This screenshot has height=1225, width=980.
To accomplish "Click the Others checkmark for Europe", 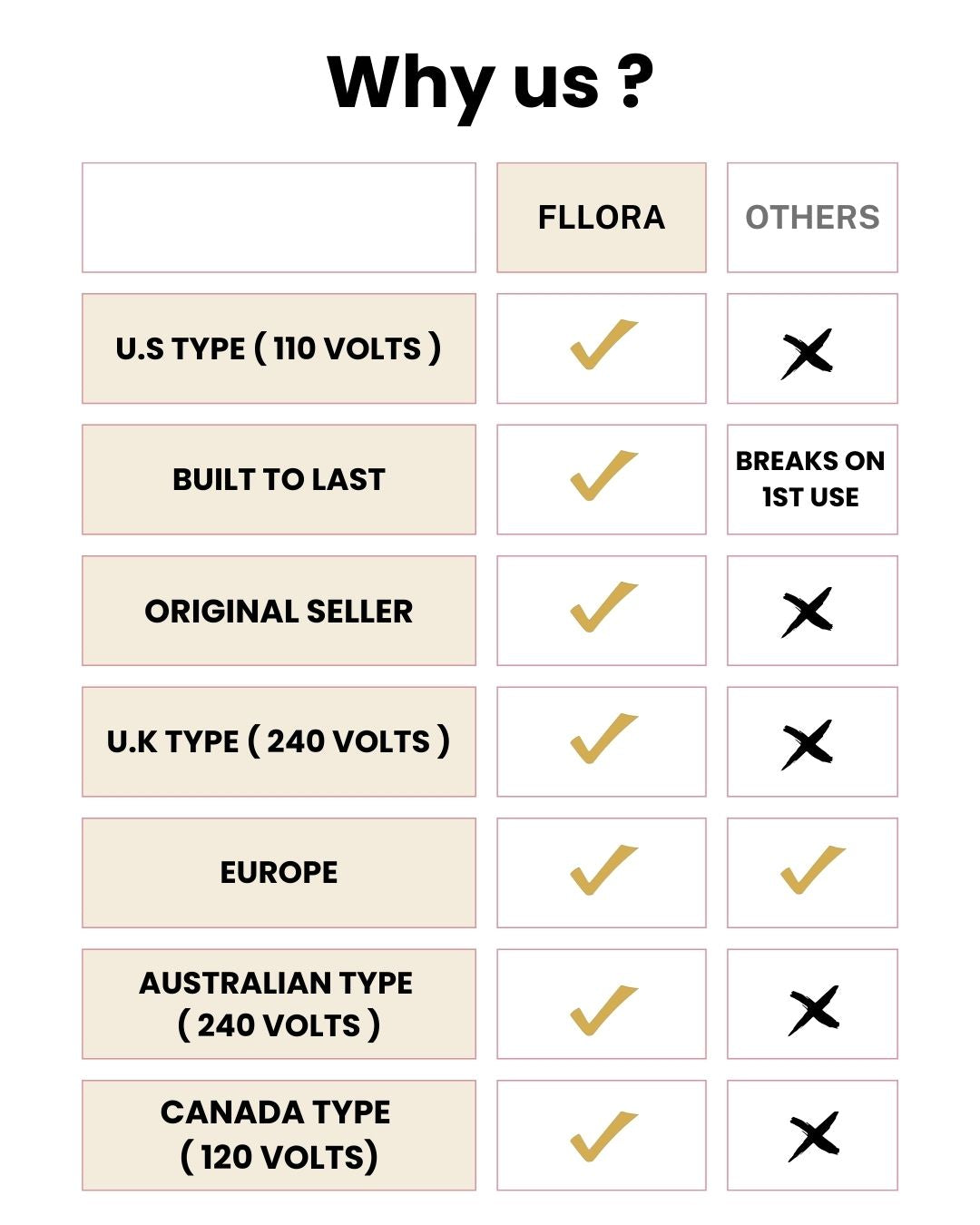I will pyautogui.click(x=812, y=870).
